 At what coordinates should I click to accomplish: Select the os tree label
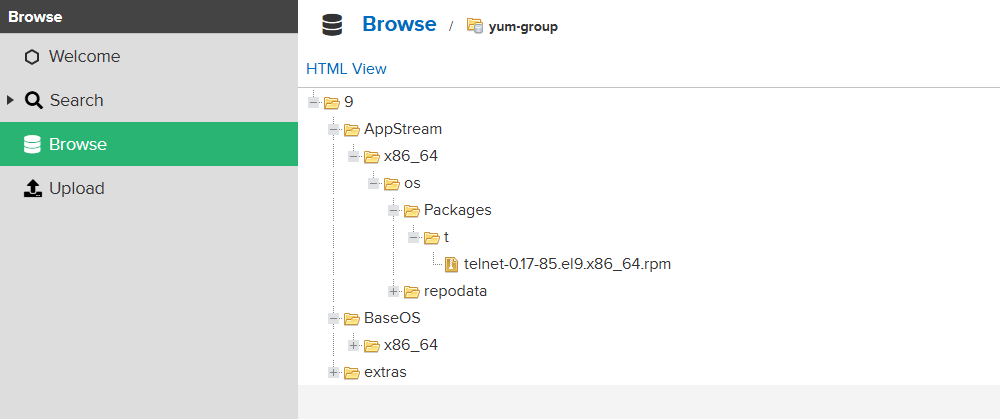pos(412,183)
